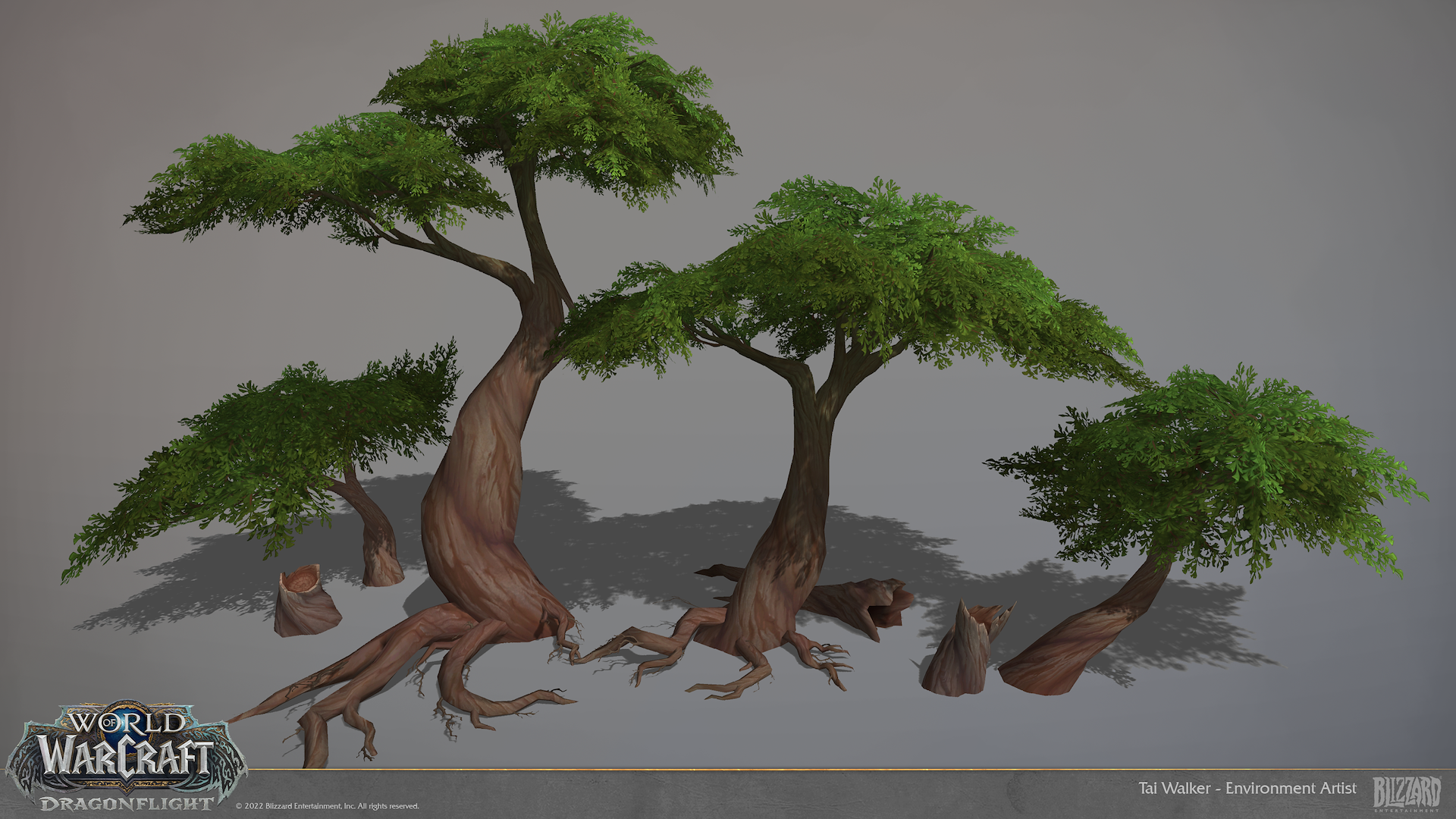This screenshot has height=819, width=1456.
Task: Click the World of Warcraft Dragonflight logo
Action: 126,757
